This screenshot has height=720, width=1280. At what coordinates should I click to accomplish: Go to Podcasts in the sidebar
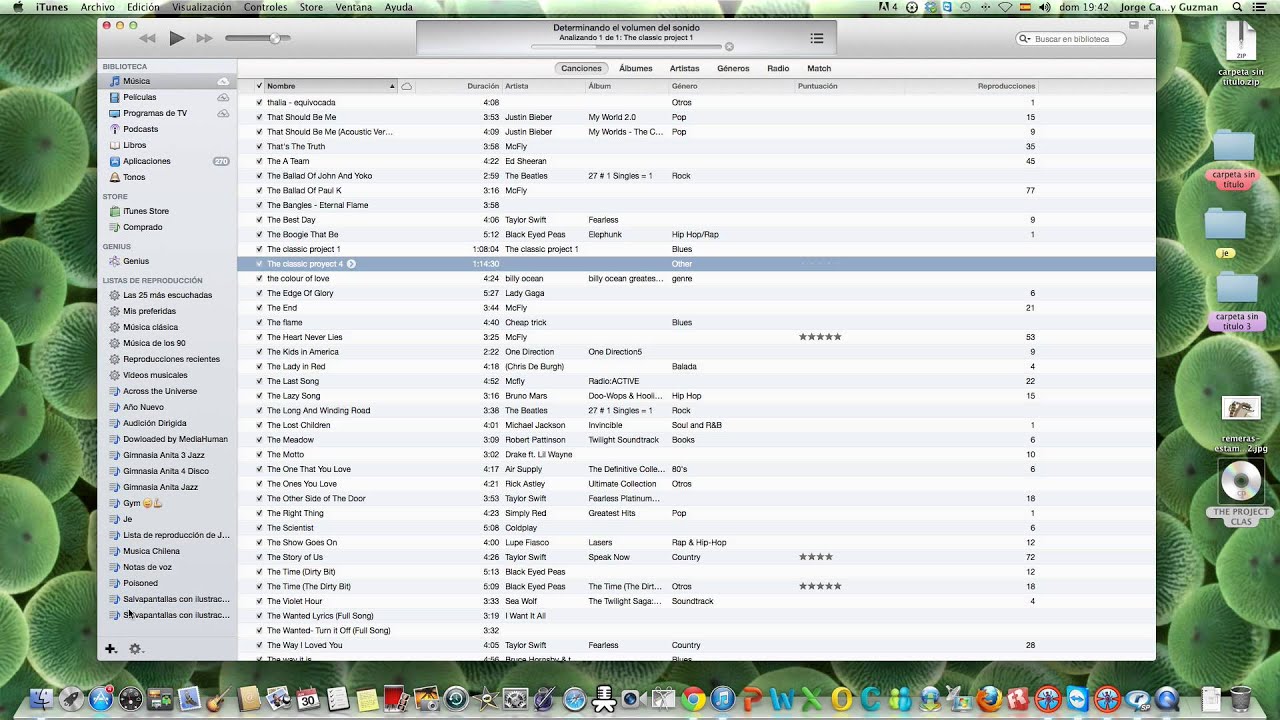[x=167, y=129]
